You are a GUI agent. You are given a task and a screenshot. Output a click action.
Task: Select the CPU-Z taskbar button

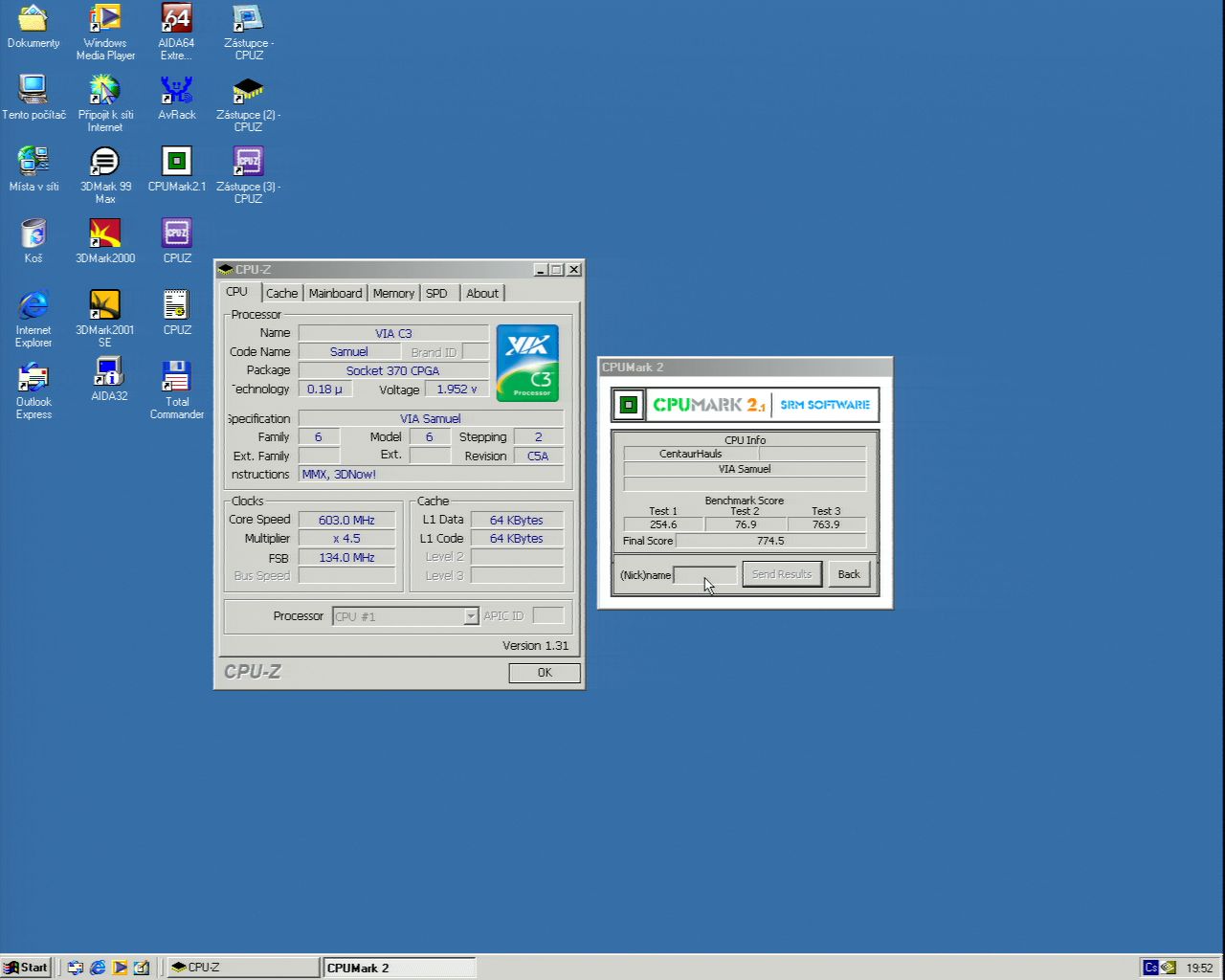point(243,968)
